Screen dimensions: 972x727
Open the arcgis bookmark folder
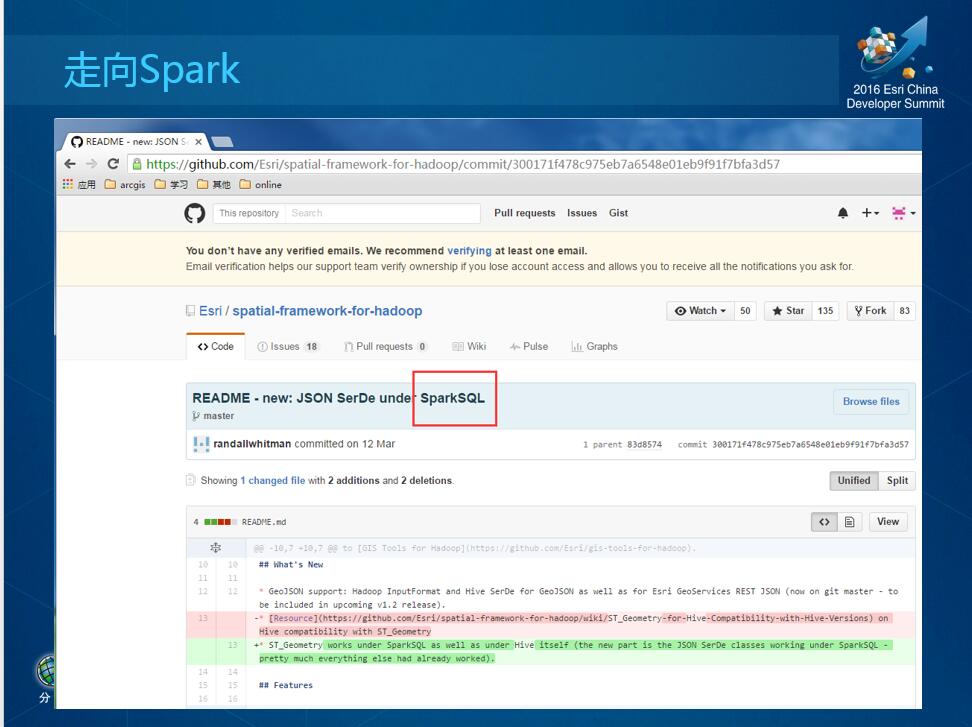coord(125,184)
